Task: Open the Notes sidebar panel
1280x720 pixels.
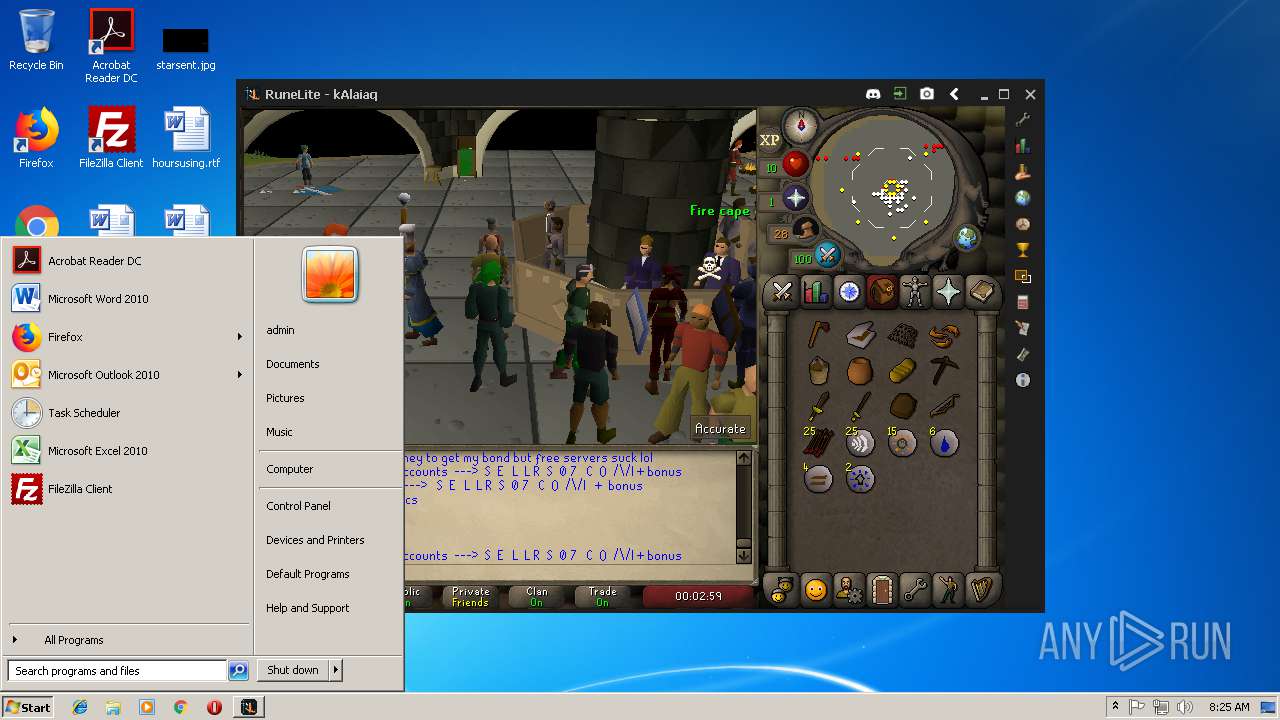Action: 1022,328
